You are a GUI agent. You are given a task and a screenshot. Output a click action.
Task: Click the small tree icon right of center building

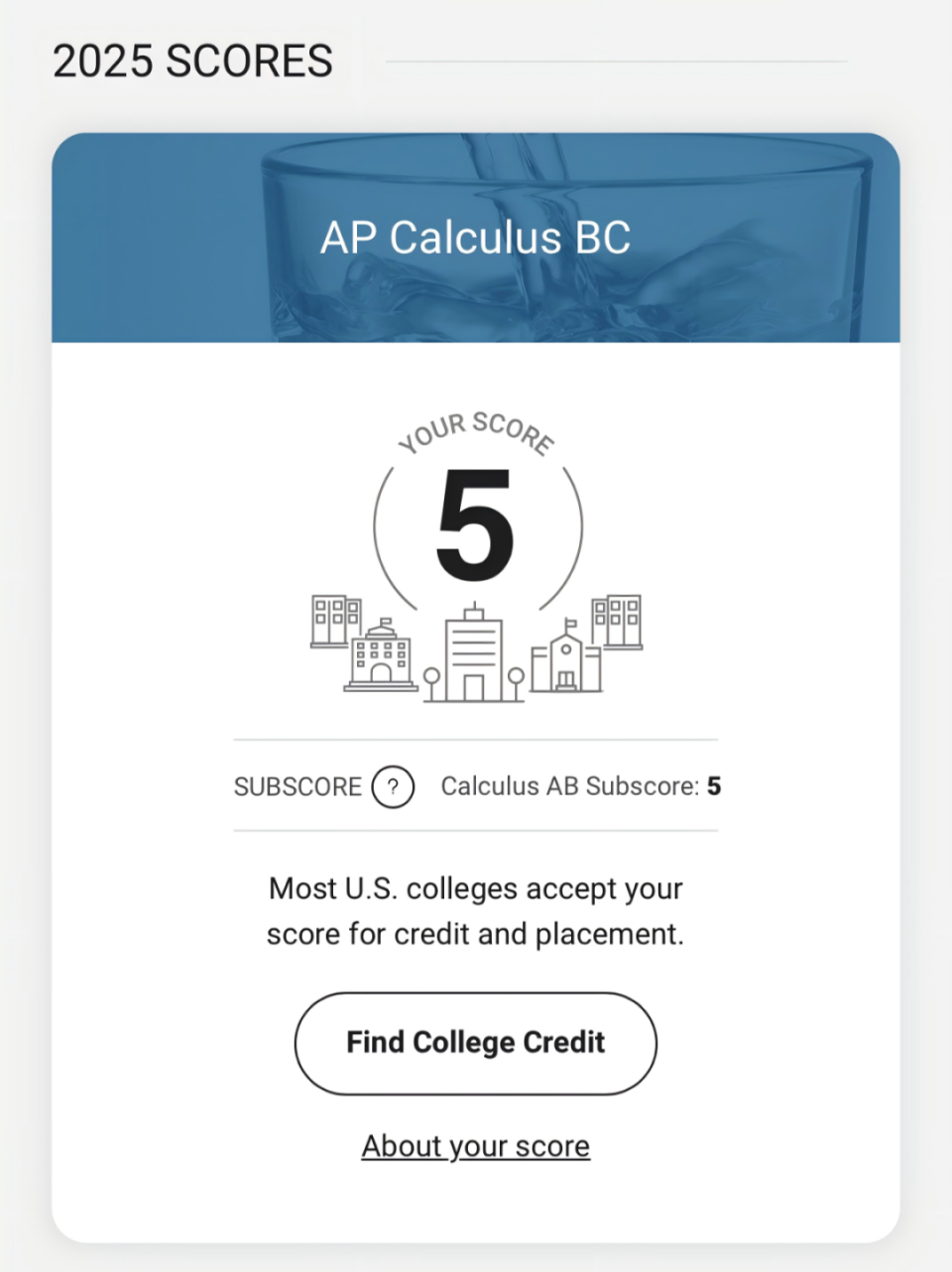pyautogui.click(x=516, y=684)
